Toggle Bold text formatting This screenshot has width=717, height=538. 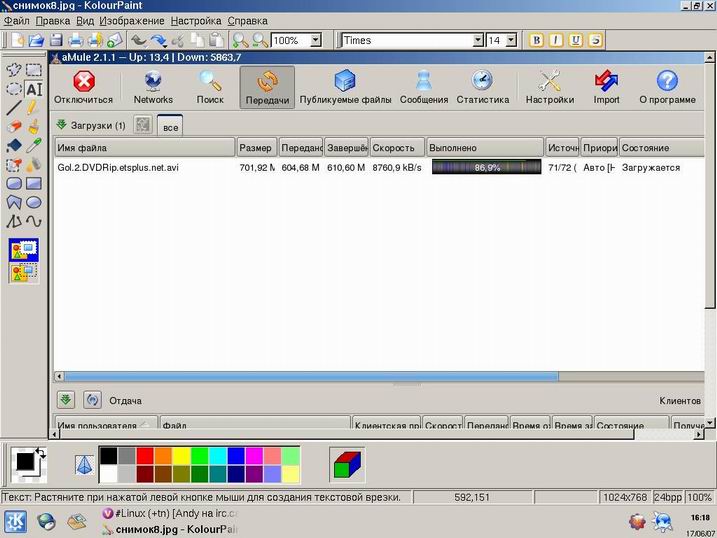tap(537, 40)
